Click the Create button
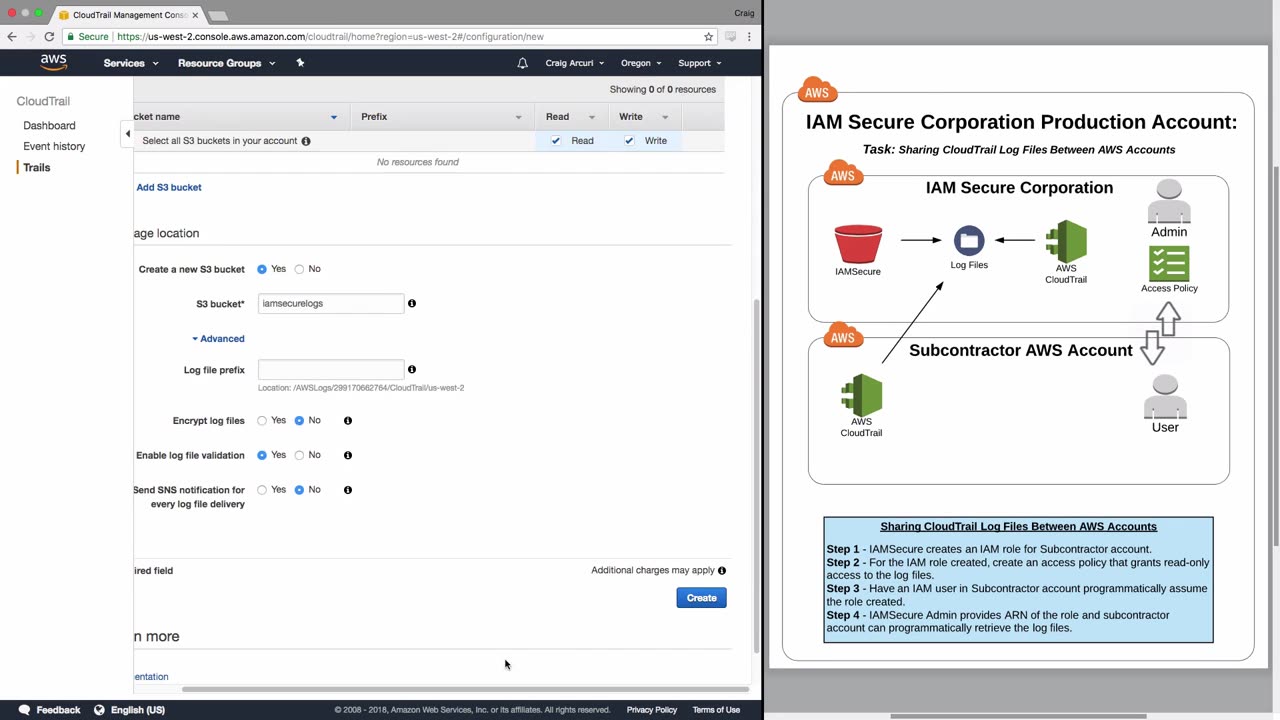Image resolution: width=1280 pixels, height=720 pixels. click(x=701, y=598)
